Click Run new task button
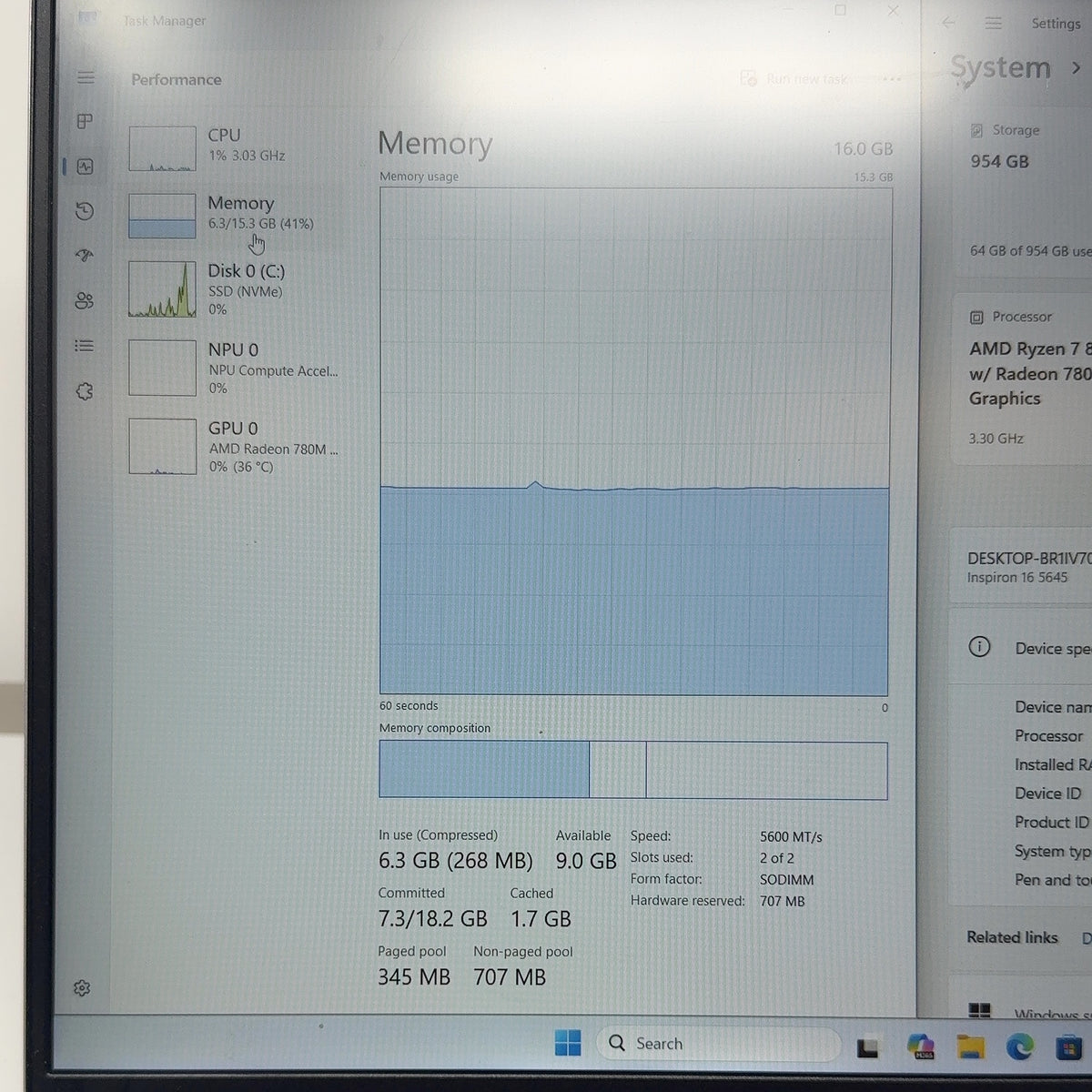Viewport: 1092px width, 1092px height. point(794,79)
